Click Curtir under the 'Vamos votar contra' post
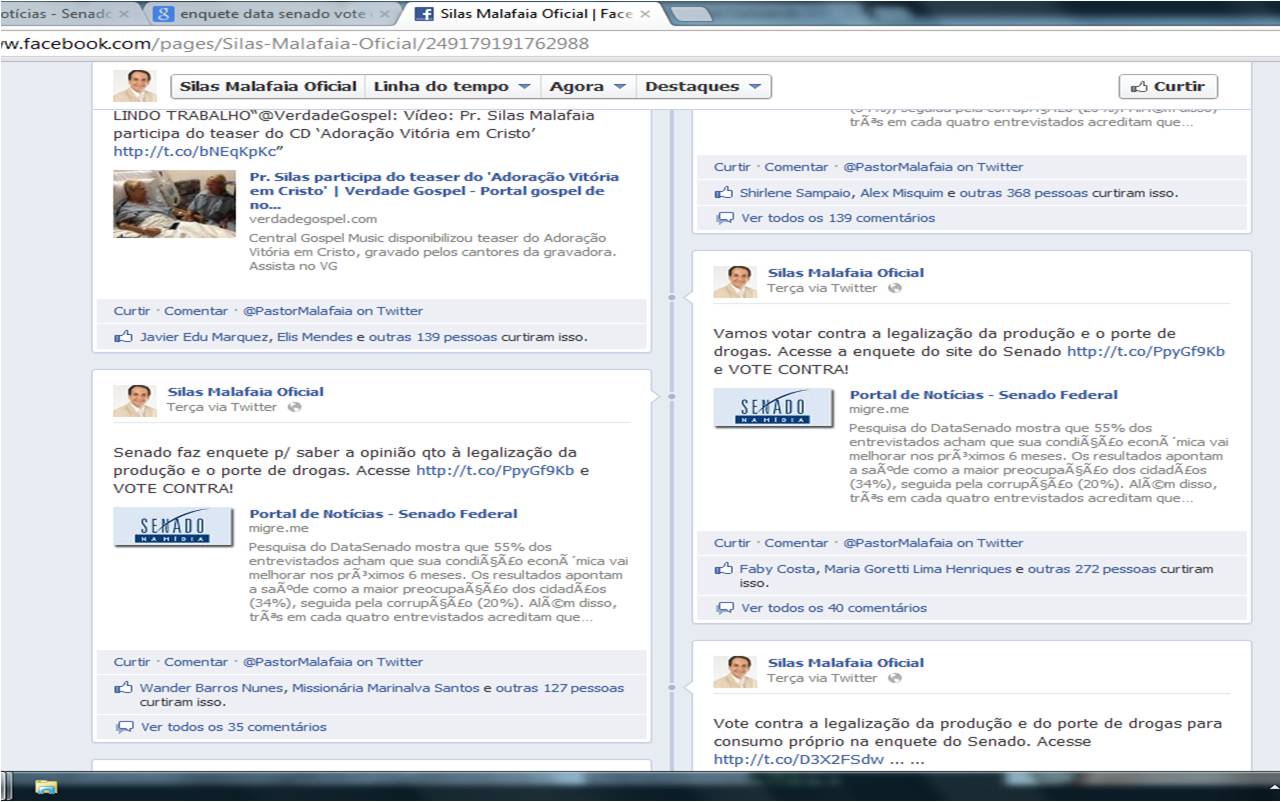Image resolution: width=1281 pixels, height=802 pixels. pyautogui.click(x=732, y=543)
